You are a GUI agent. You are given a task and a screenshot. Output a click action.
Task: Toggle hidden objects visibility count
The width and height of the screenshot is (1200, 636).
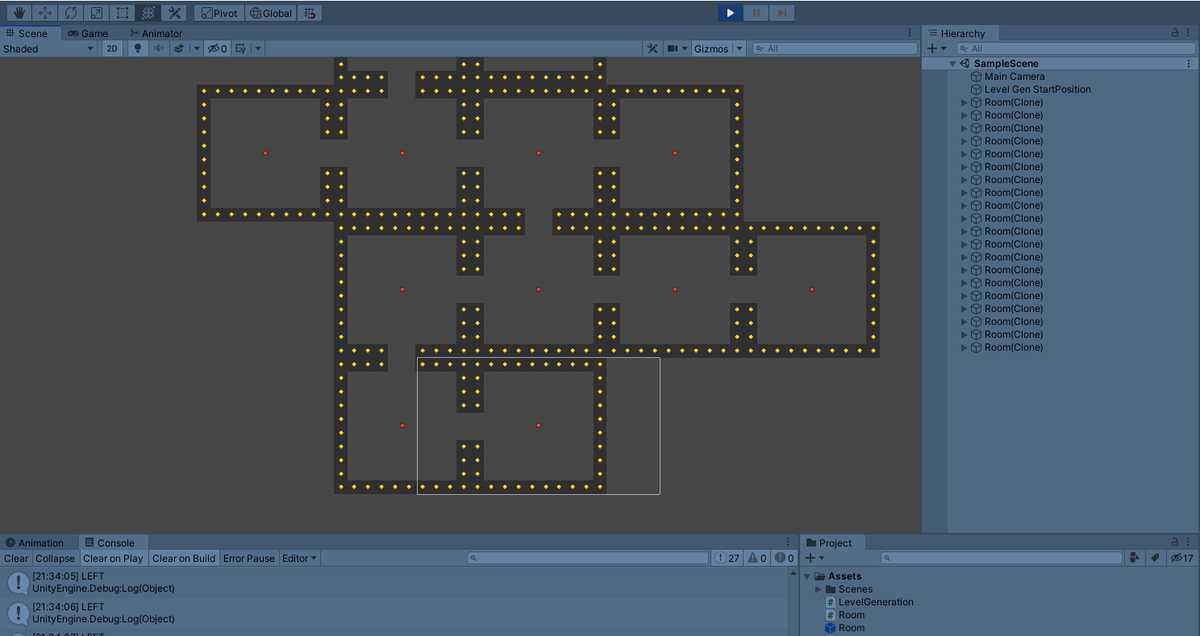(217, 48)
